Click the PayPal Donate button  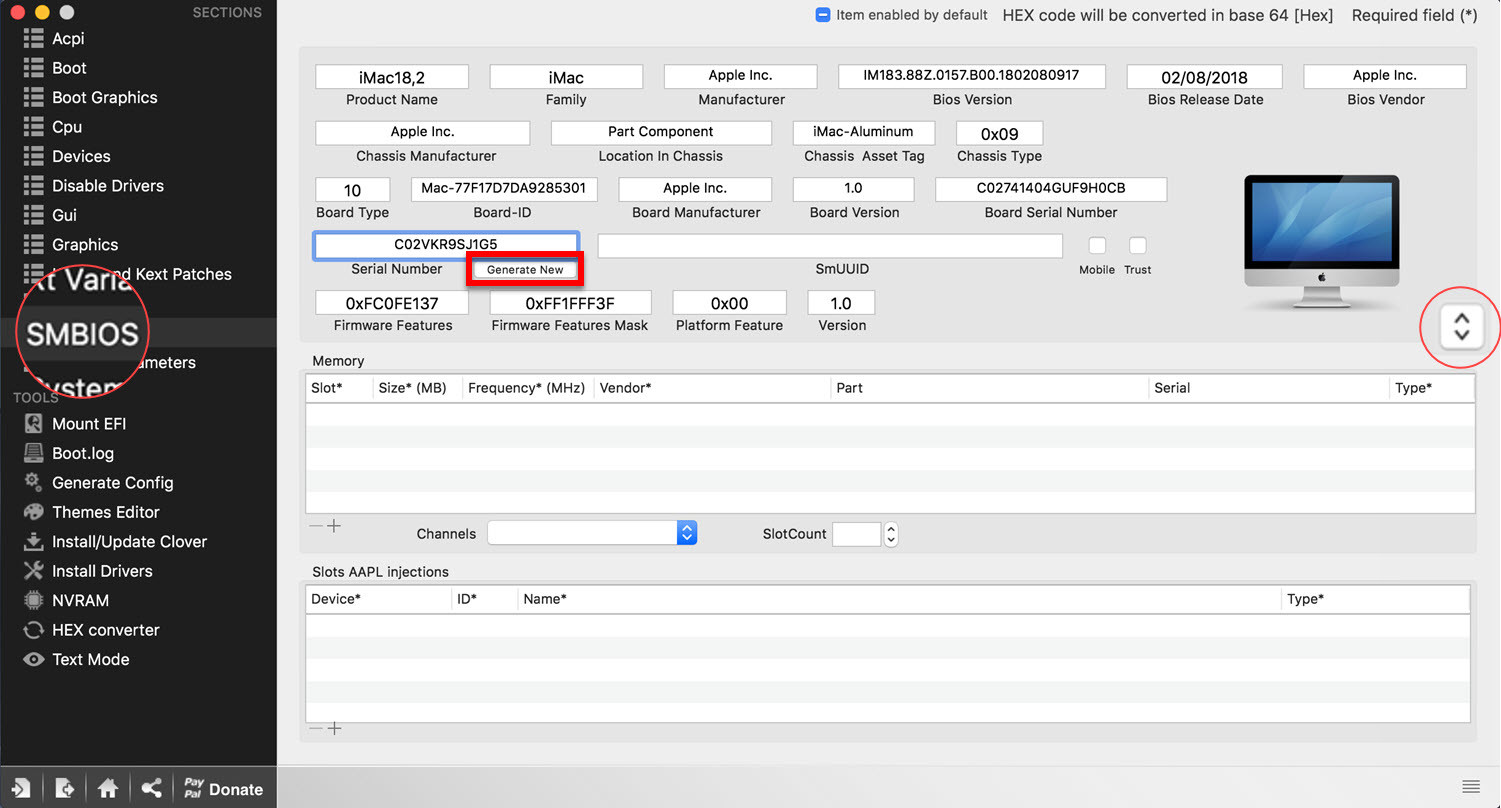click(223, 789)
